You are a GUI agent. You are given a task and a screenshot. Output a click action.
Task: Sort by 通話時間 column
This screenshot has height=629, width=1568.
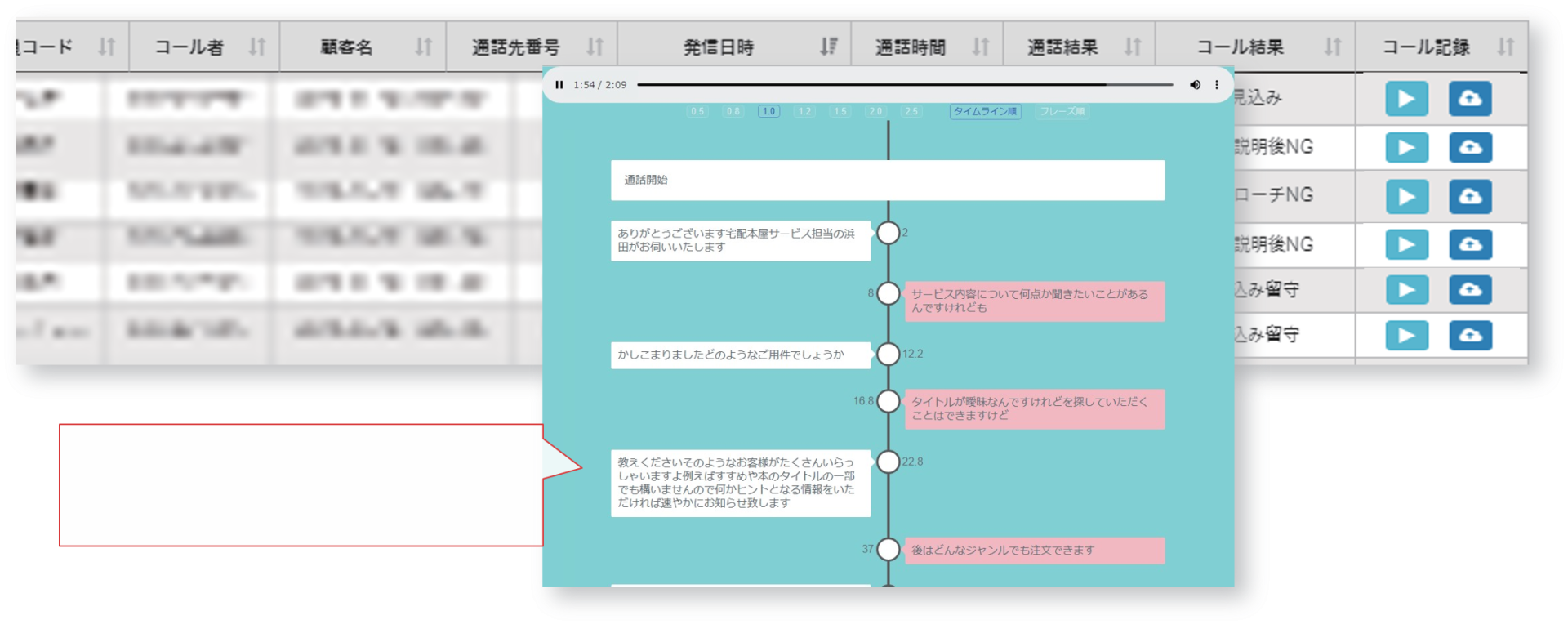pyautogui.click(x=981, y=47)
